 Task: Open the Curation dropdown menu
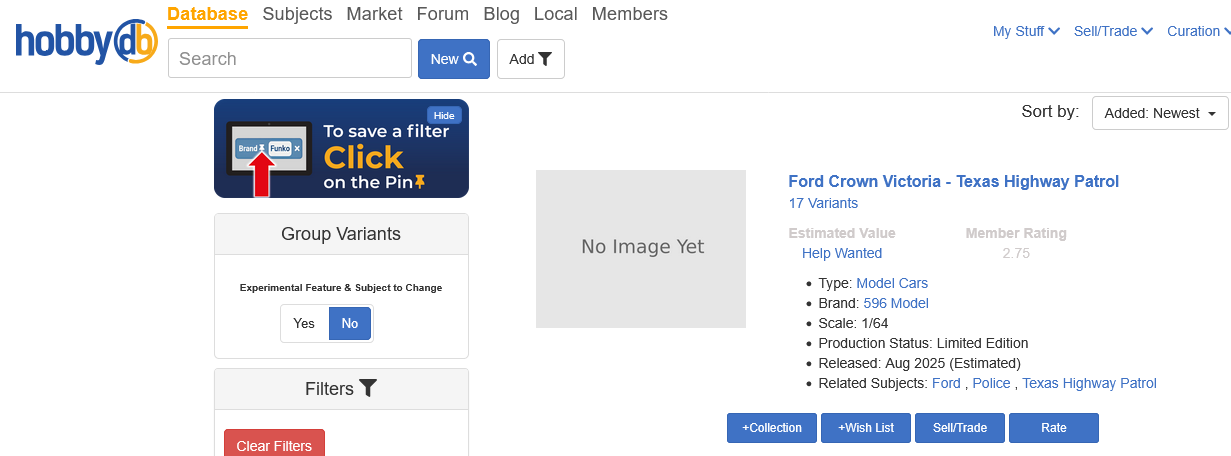1197,31
